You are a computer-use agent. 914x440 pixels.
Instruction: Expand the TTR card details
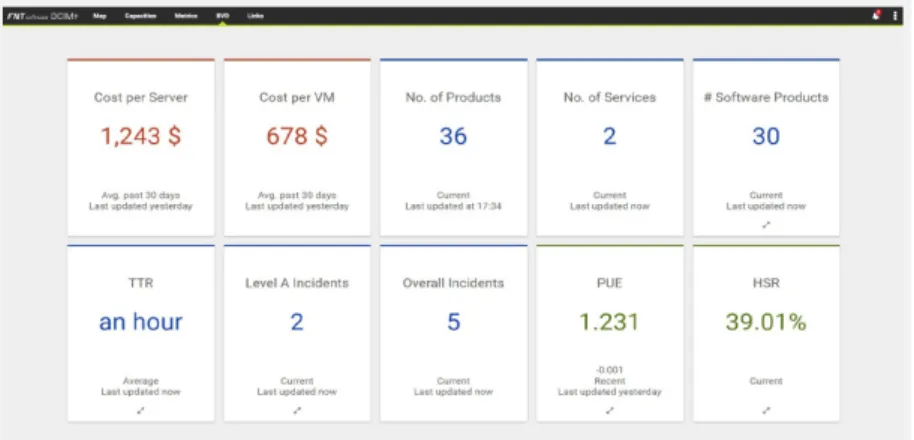pos(140,410)
